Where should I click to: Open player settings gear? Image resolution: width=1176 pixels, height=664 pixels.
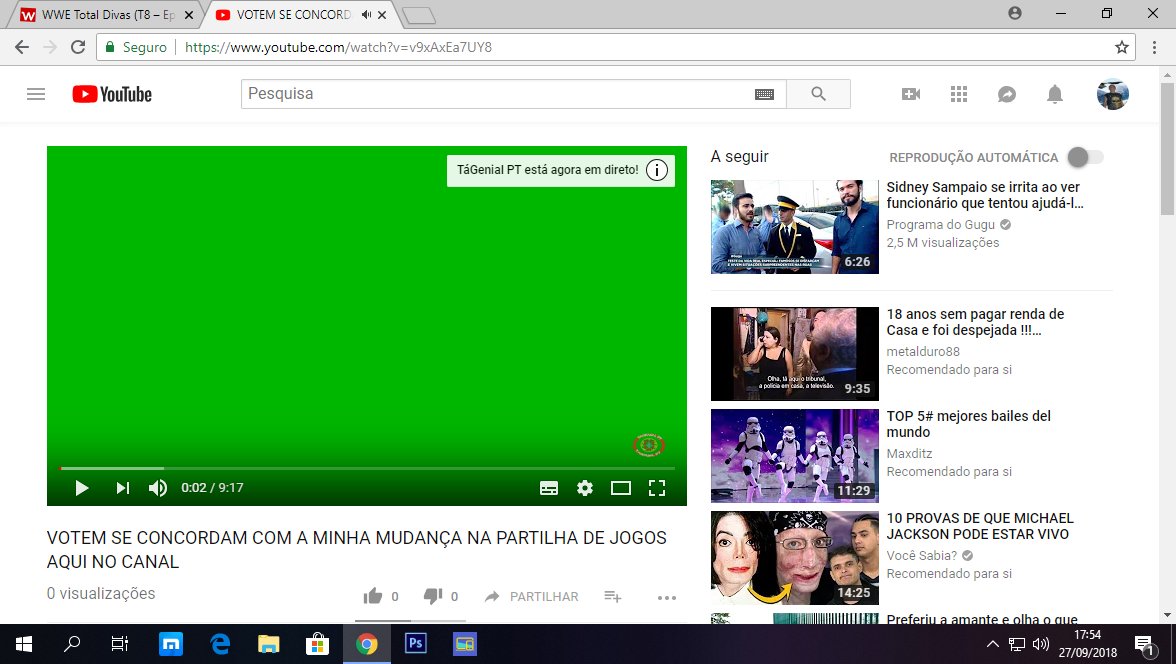(585, 488)
